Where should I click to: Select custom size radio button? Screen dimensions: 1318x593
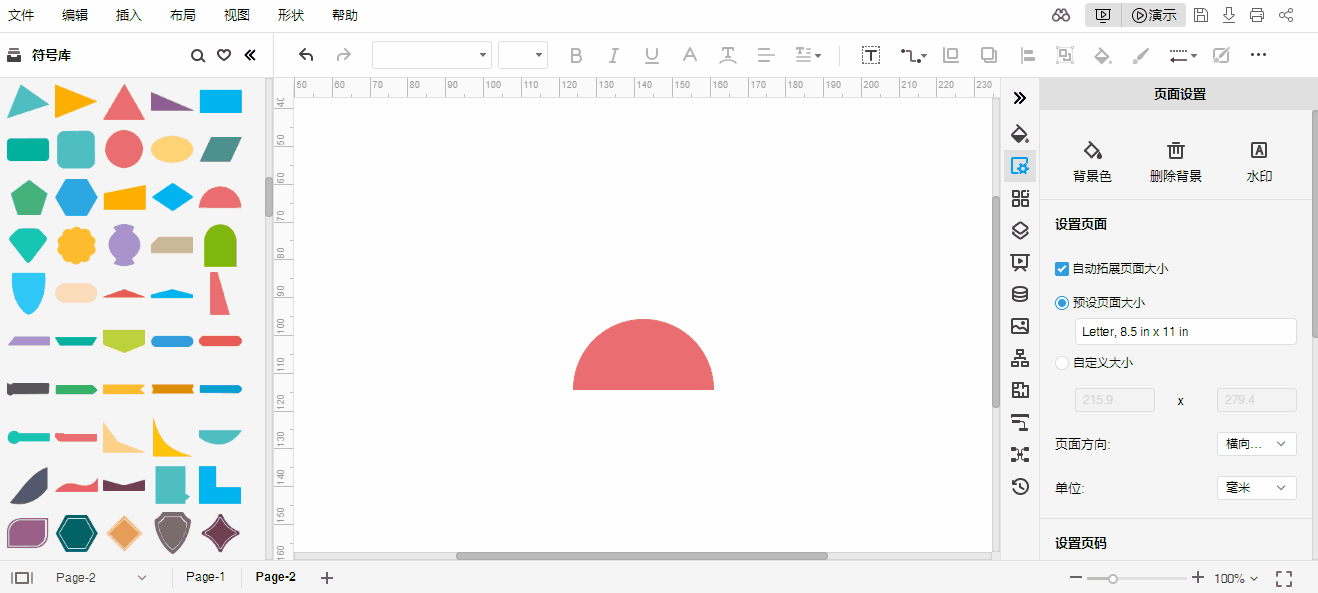point(1062,363)
